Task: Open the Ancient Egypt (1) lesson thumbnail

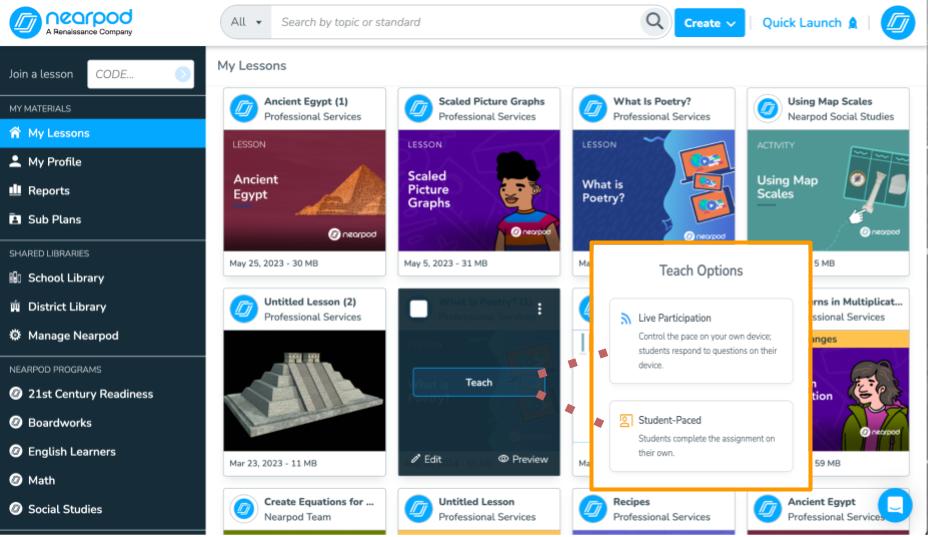Action: pyautogui.click(x=304, y=190)
